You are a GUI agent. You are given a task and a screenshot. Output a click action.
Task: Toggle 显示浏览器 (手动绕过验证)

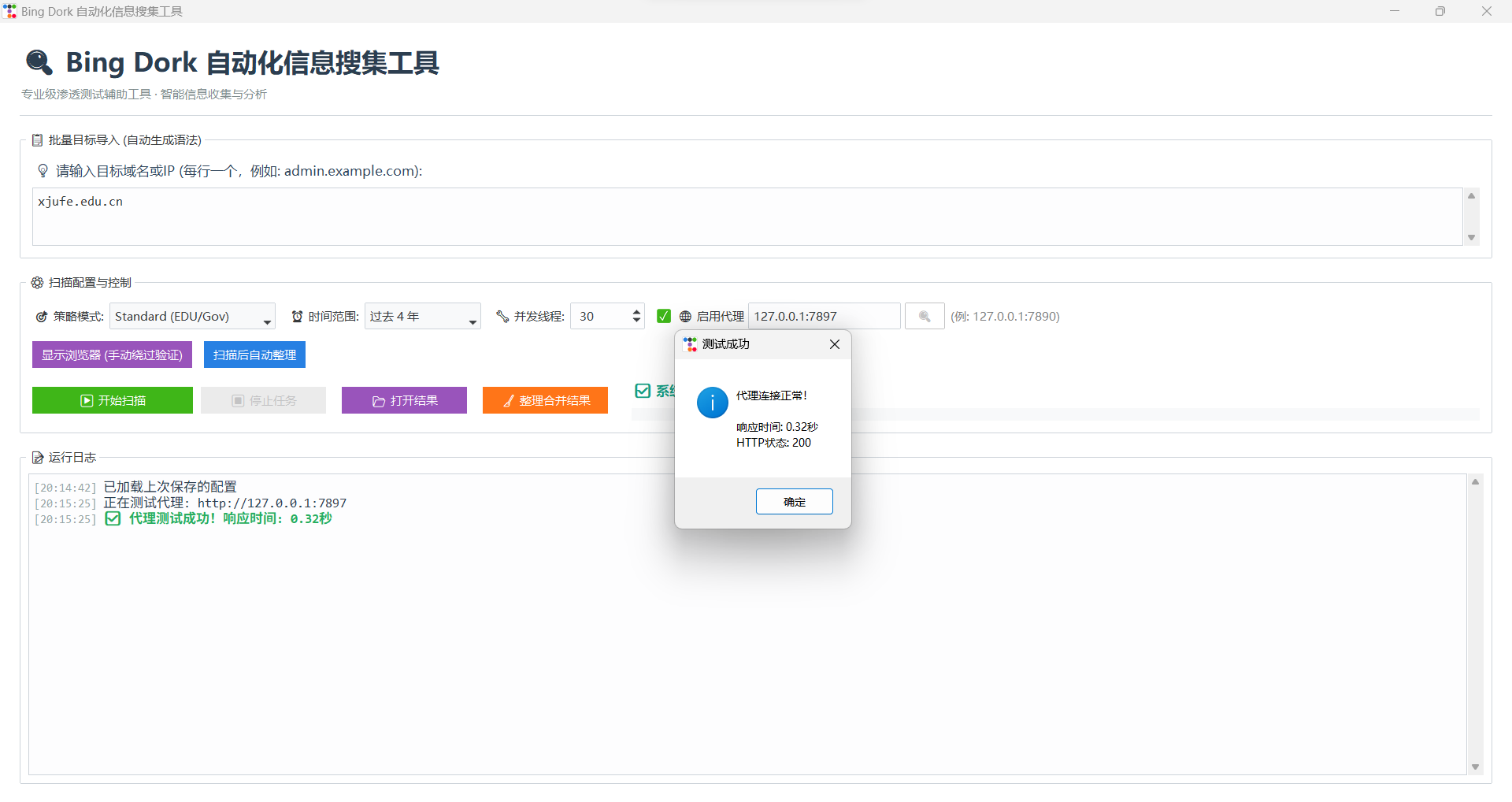tap(112, 355)
